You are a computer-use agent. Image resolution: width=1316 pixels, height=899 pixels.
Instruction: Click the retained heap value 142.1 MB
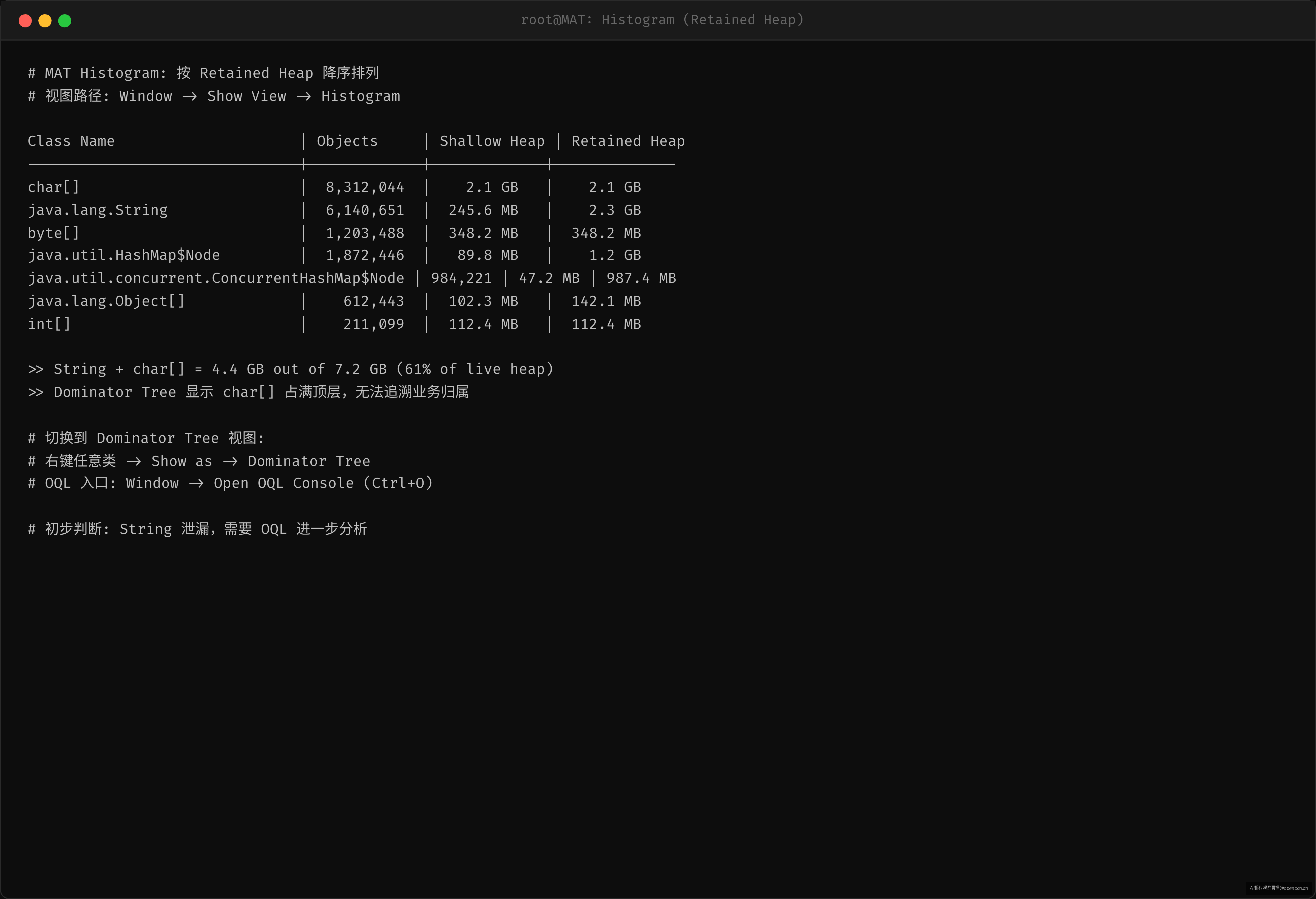[606, 301]
